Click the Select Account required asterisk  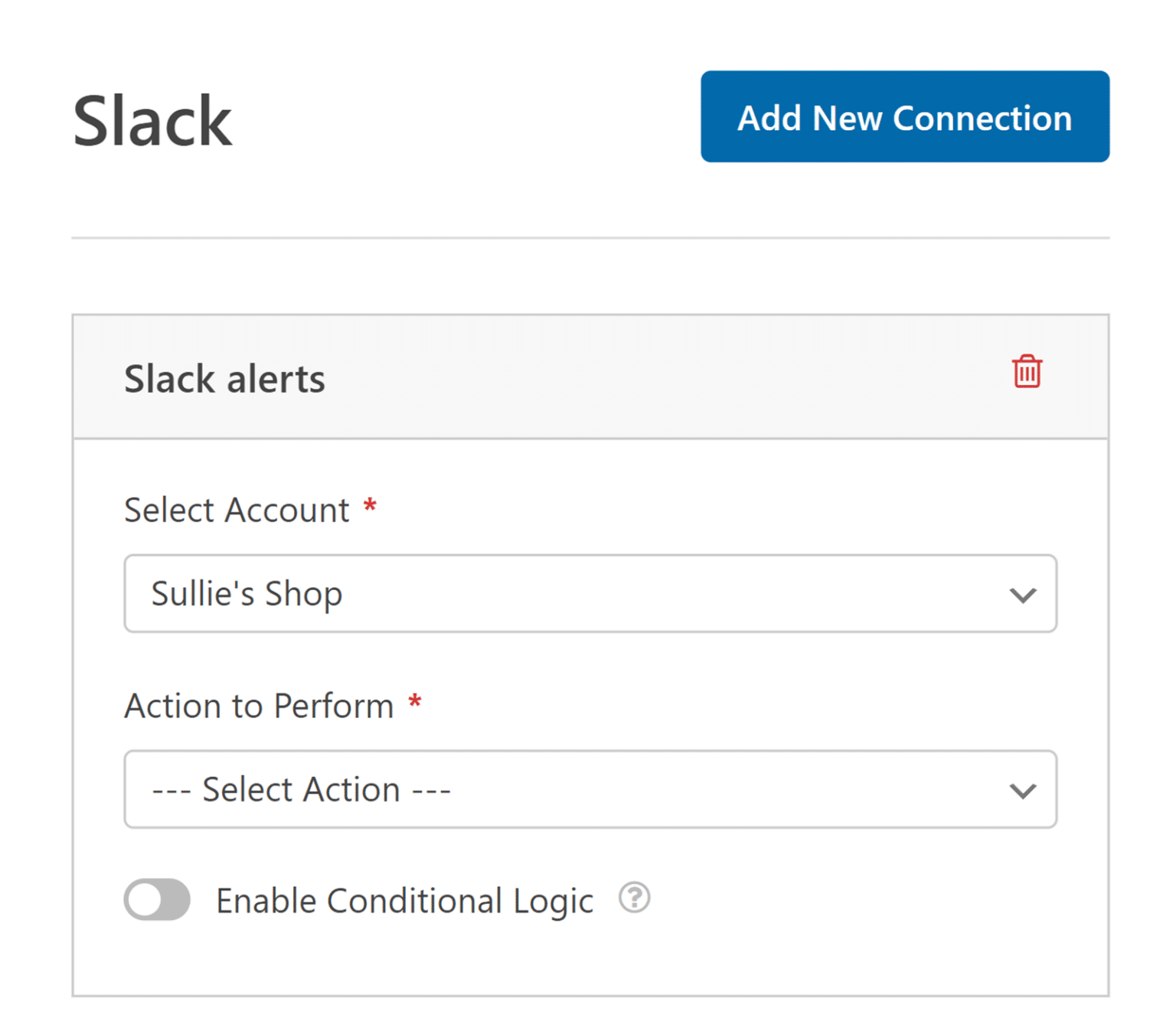tap(370, 505)
